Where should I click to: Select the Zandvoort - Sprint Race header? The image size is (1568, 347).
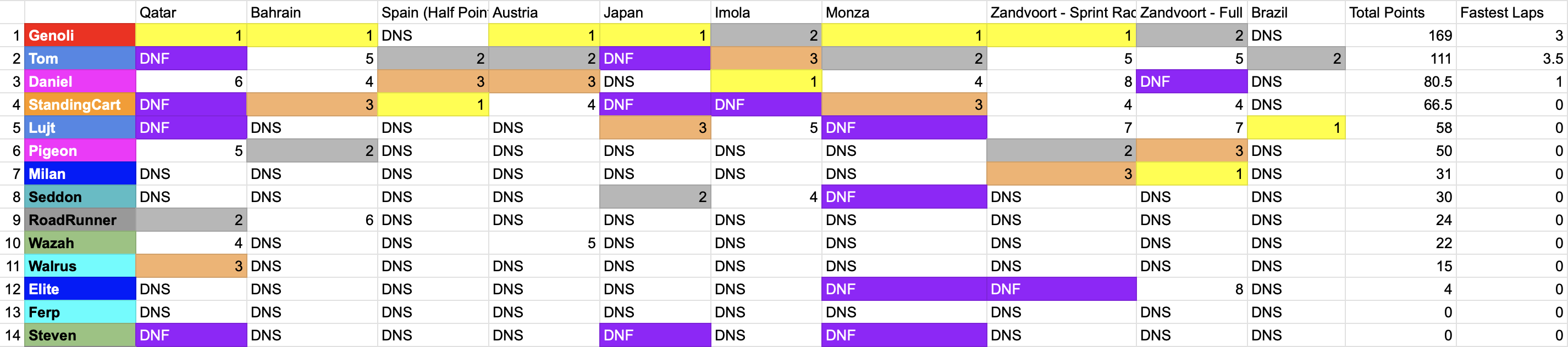pyautogui.click(x=1061, y=12)
